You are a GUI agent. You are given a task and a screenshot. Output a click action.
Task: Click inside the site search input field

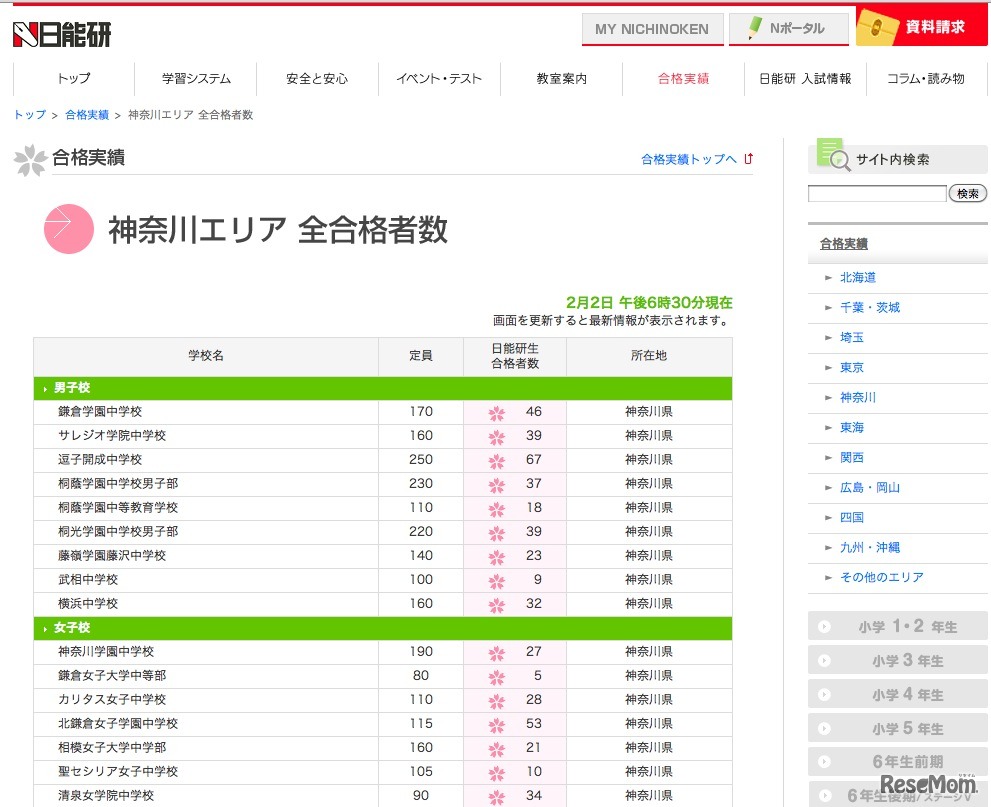click(876, 193)
